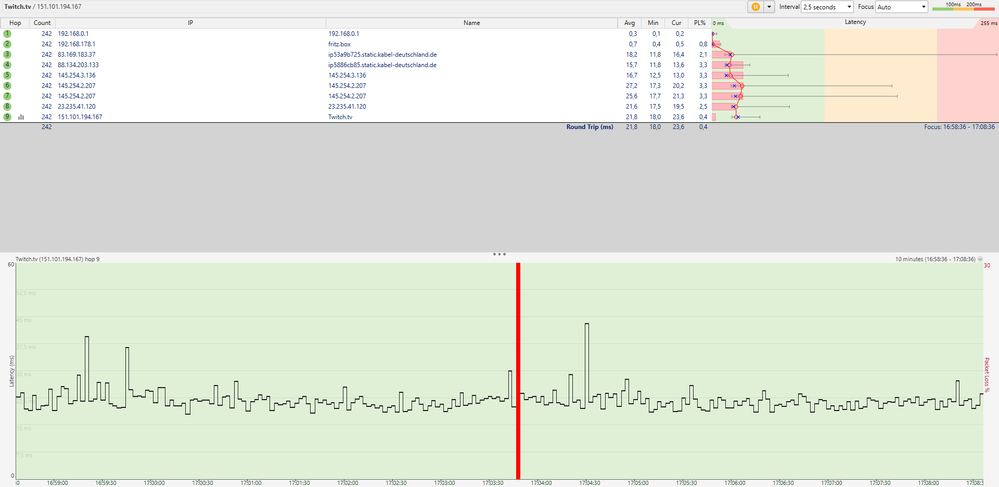999x487 pixels.
Task: Click the Cur column header
Action: pyautogui.click(x=675, y=23)
